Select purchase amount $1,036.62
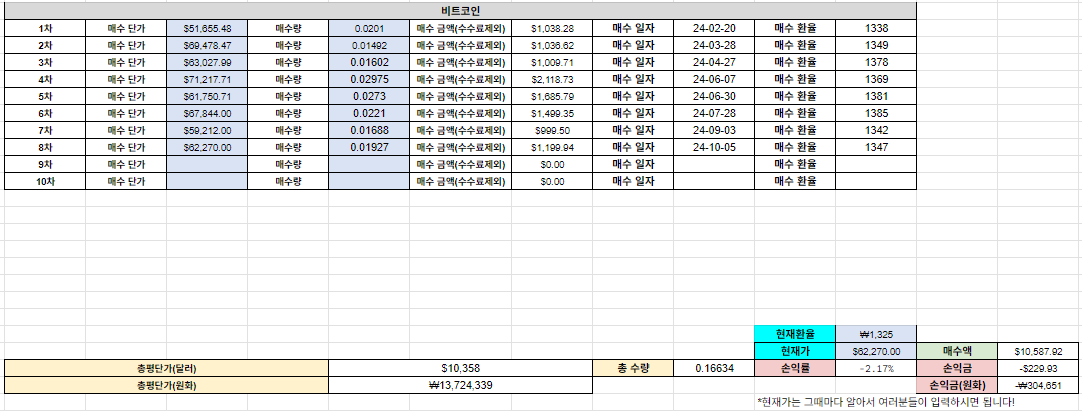The height and width of the screenshot is (411, 1082). (552, 46)
